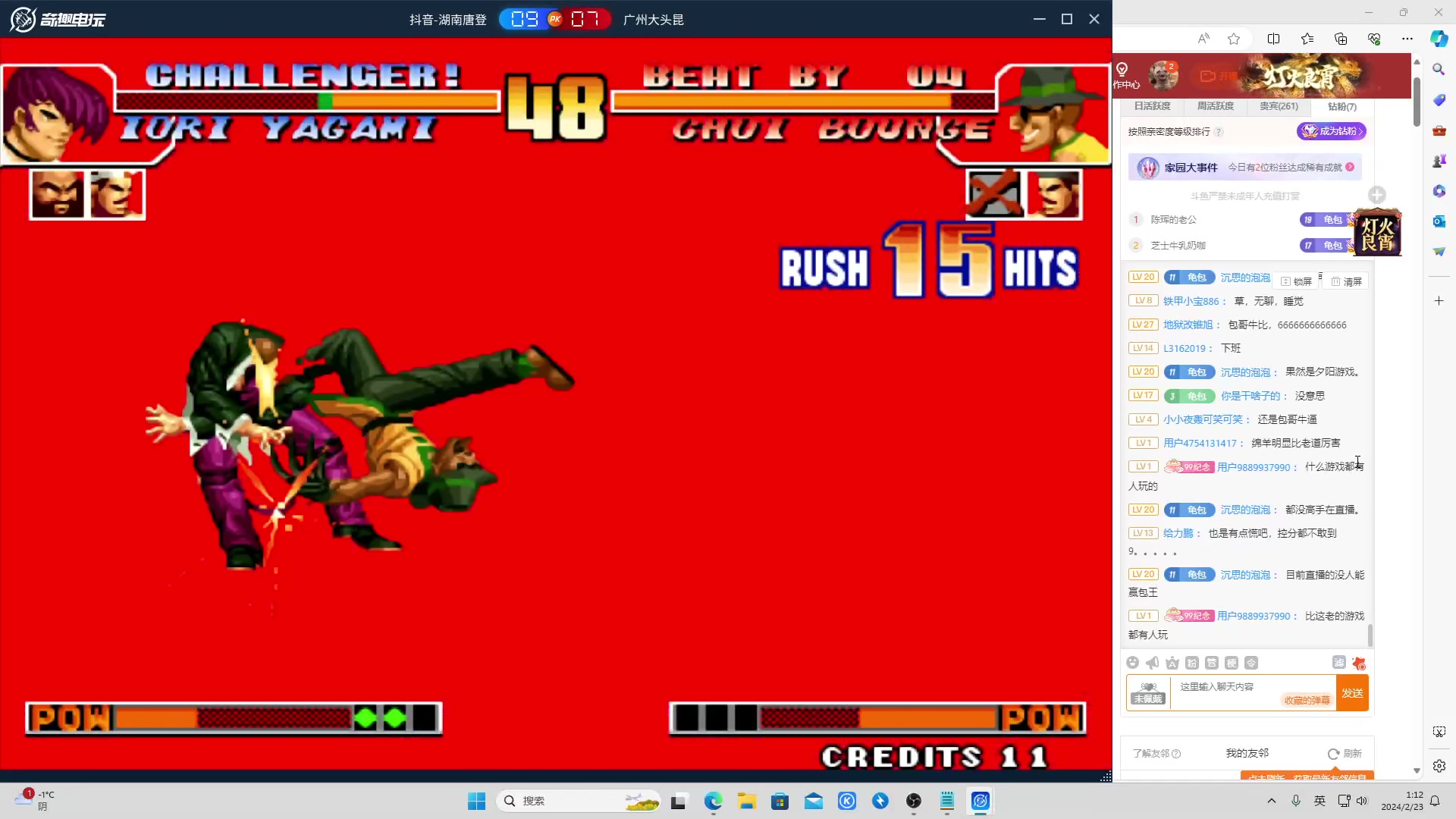Click the 管 admin icon

[x=1212, y=663]
